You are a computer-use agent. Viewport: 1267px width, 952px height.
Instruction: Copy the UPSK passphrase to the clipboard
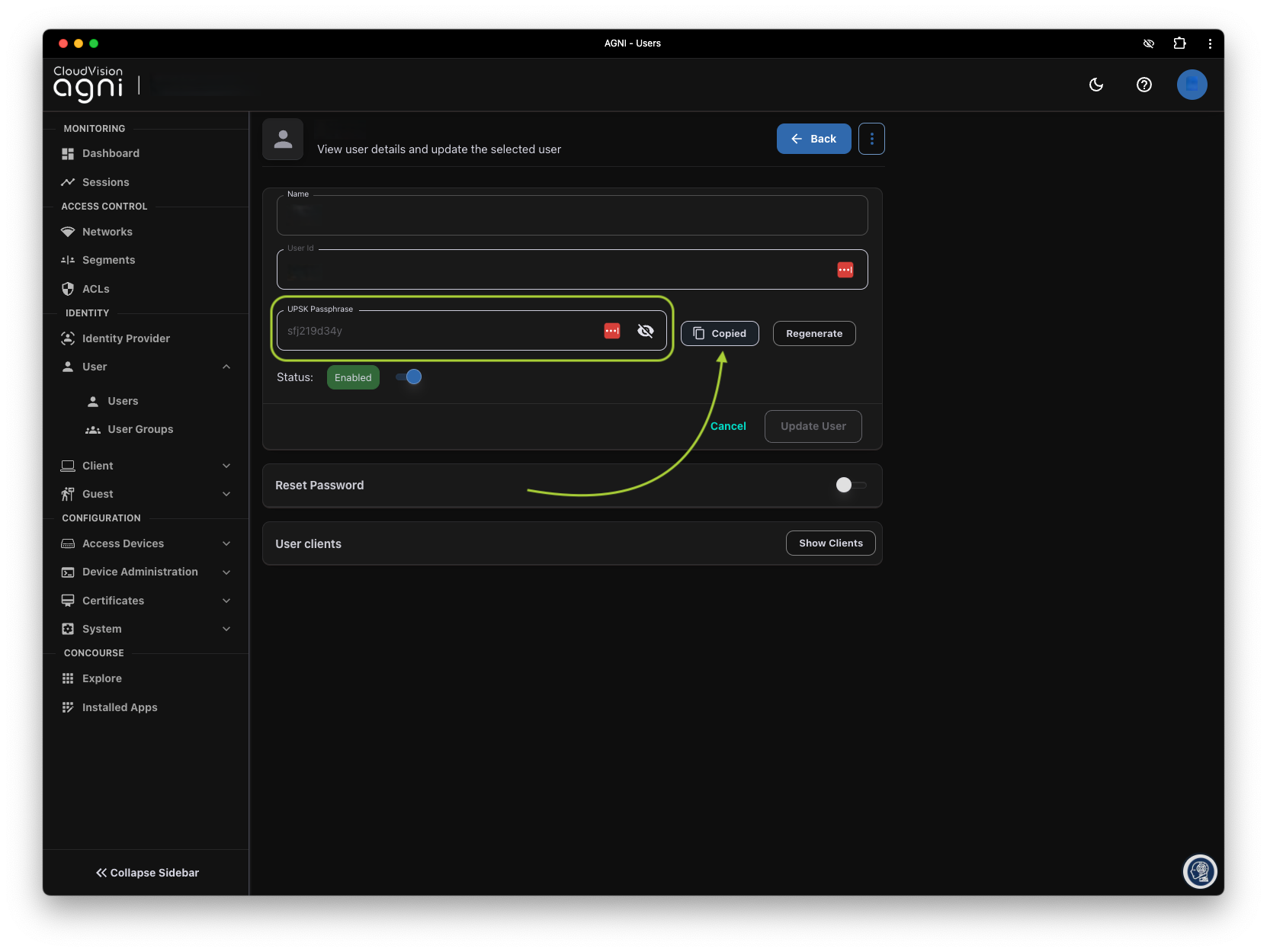719,334
